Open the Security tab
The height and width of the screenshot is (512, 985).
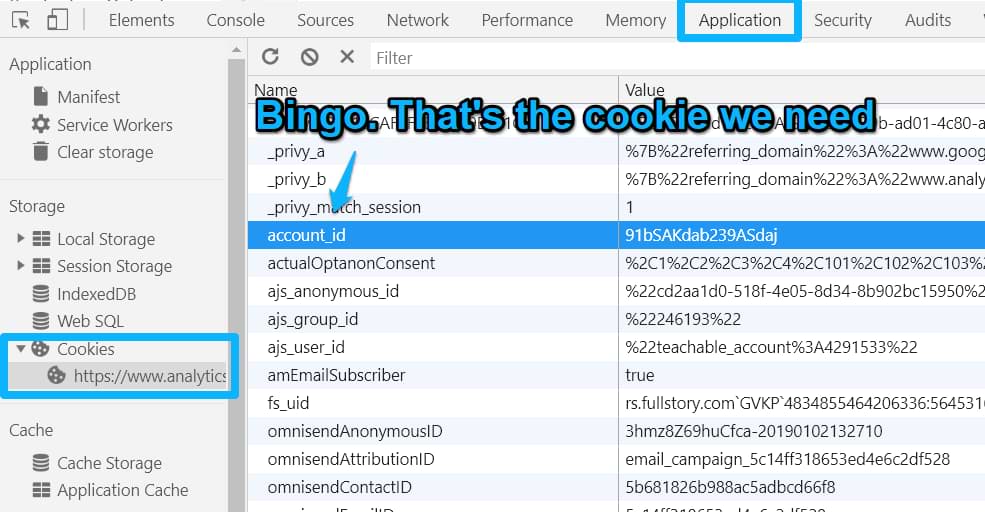click(x=842, y=20)
